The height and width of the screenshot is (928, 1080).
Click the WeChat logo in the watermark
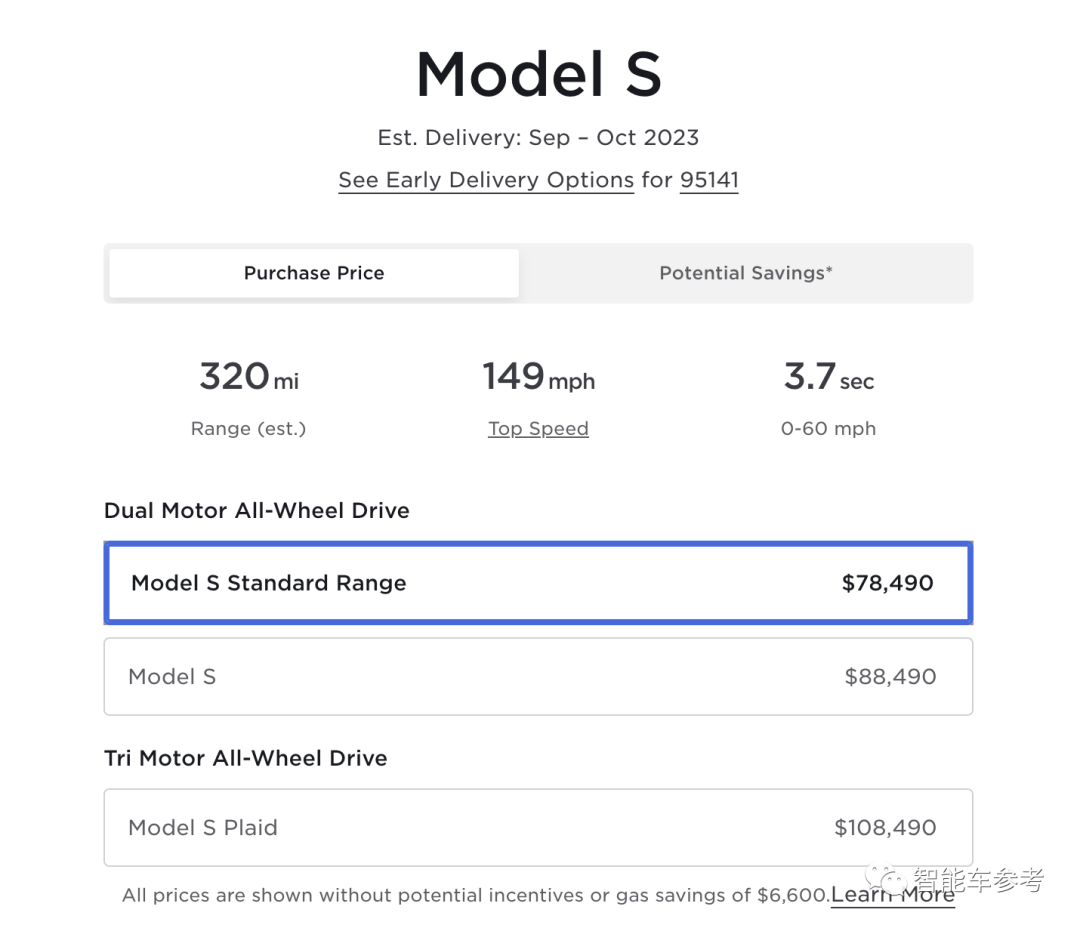pyautogui.click(x=888, y=881)
